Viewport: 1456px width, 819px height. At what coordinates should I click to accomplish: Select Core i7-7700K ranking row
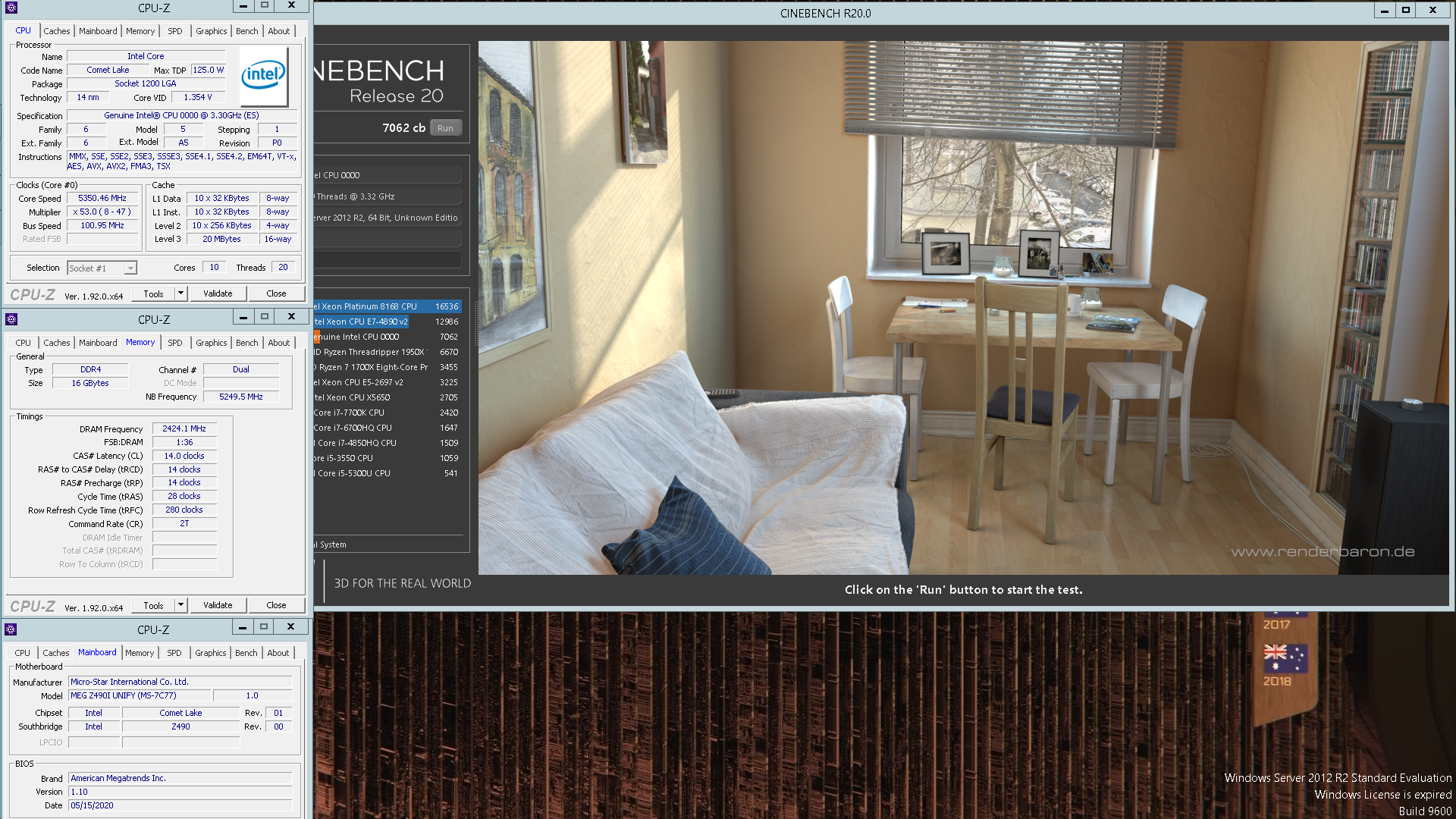[x=388, y=413]
